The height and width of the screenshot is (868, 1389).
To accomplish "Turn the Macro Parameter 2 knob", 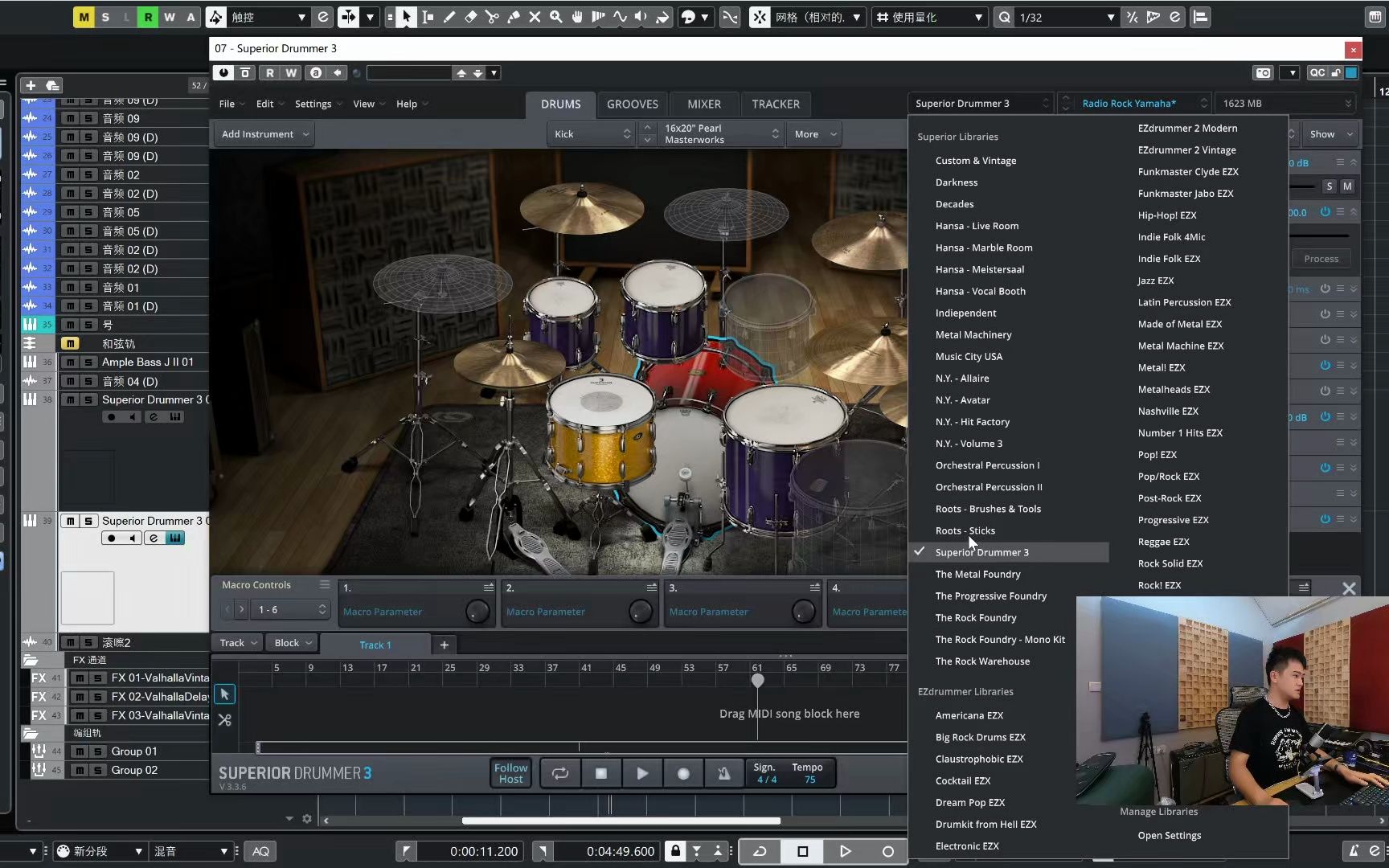I will [x=641, y=612].
